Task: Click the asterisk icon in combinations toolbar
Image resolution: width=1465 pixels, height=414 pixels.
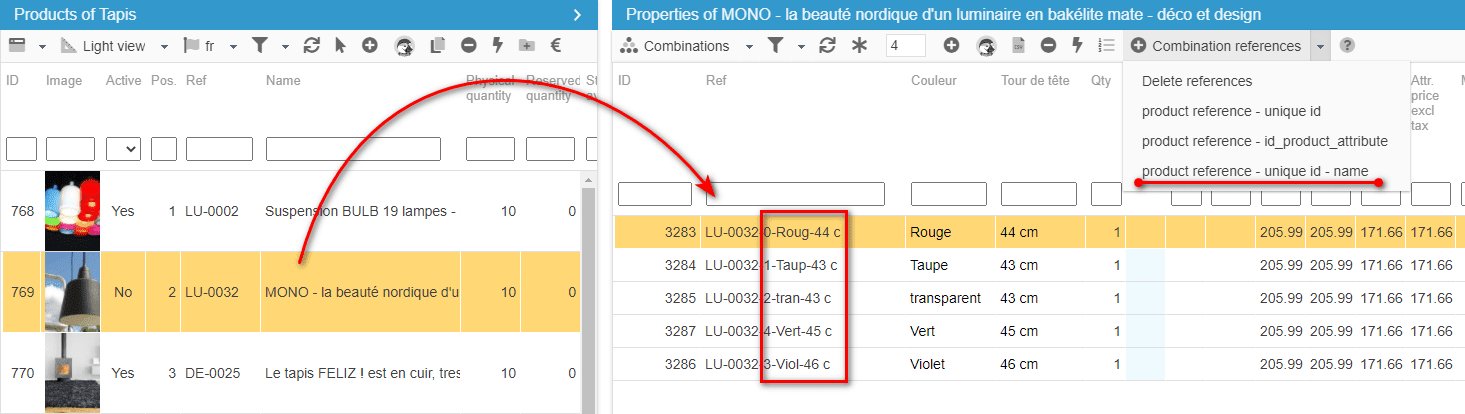Action: coord(859,46)
